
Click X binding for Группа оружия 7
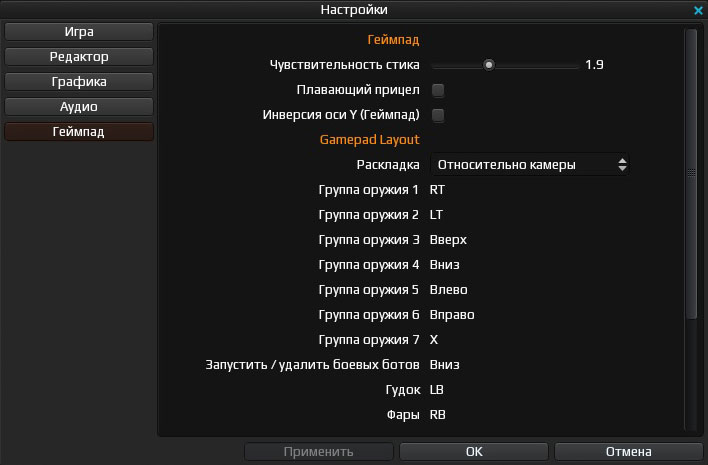tap(434, 340)
